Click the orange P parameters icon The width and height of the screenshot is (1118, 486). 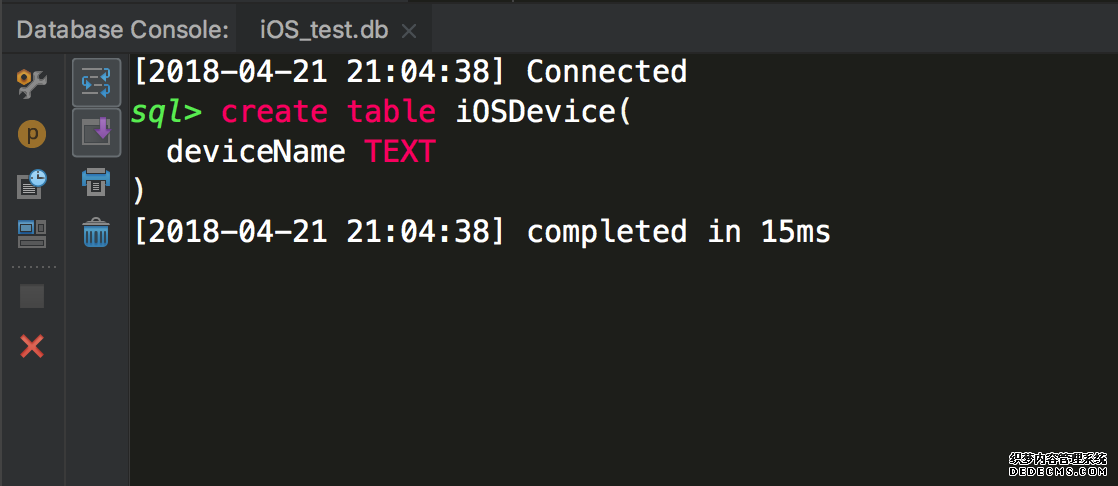[x=32, y=134]
